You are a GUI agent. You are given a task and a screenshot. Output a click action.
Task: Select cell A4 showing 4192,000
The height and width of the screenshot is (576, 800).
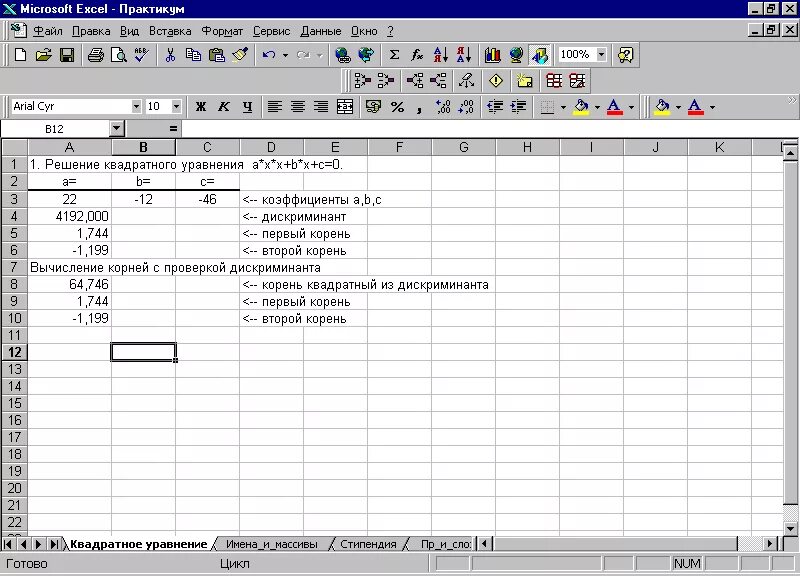pos(69,216)
